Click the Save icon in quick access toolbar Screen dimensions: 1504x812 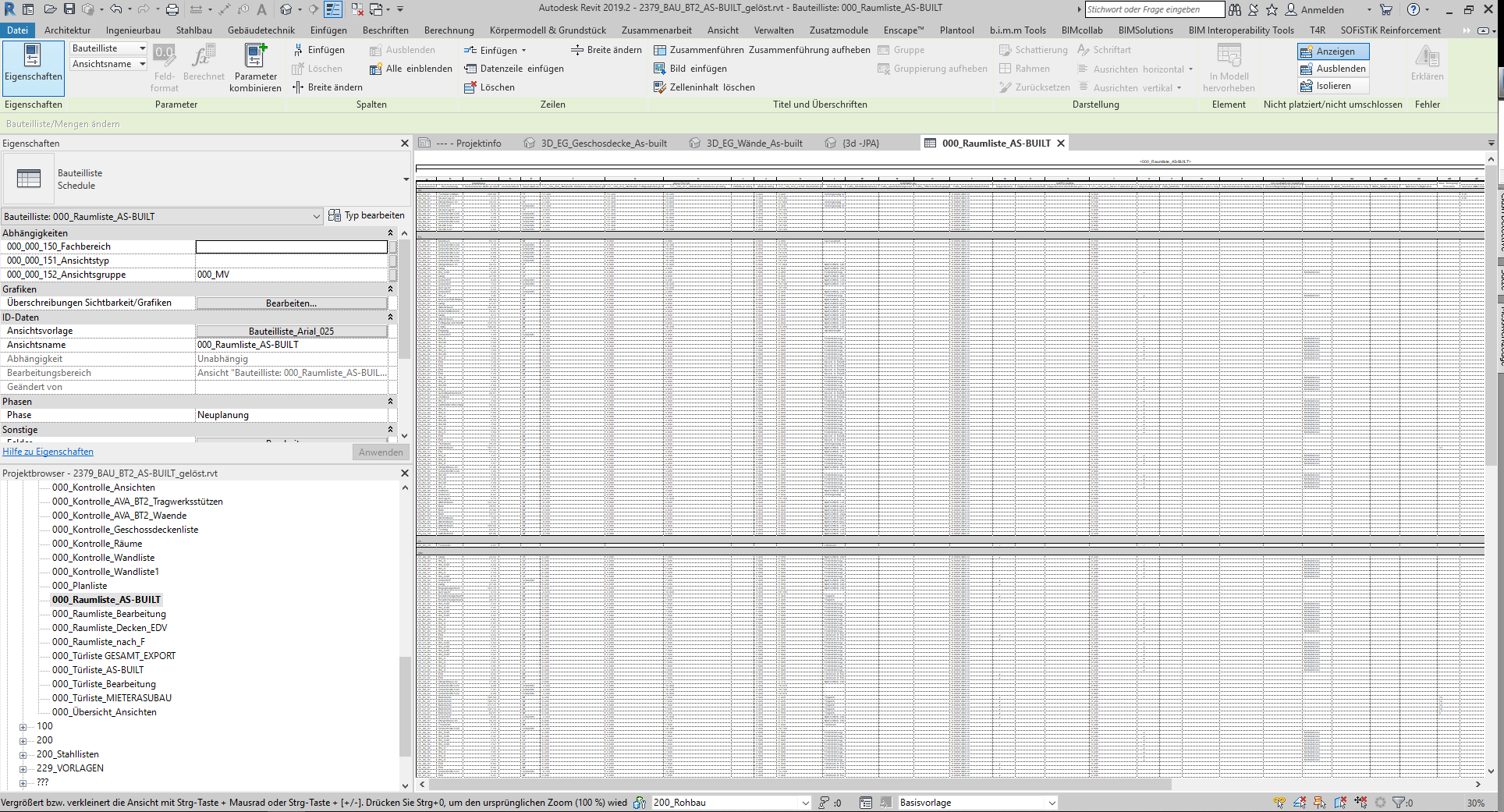pos(69,9)
